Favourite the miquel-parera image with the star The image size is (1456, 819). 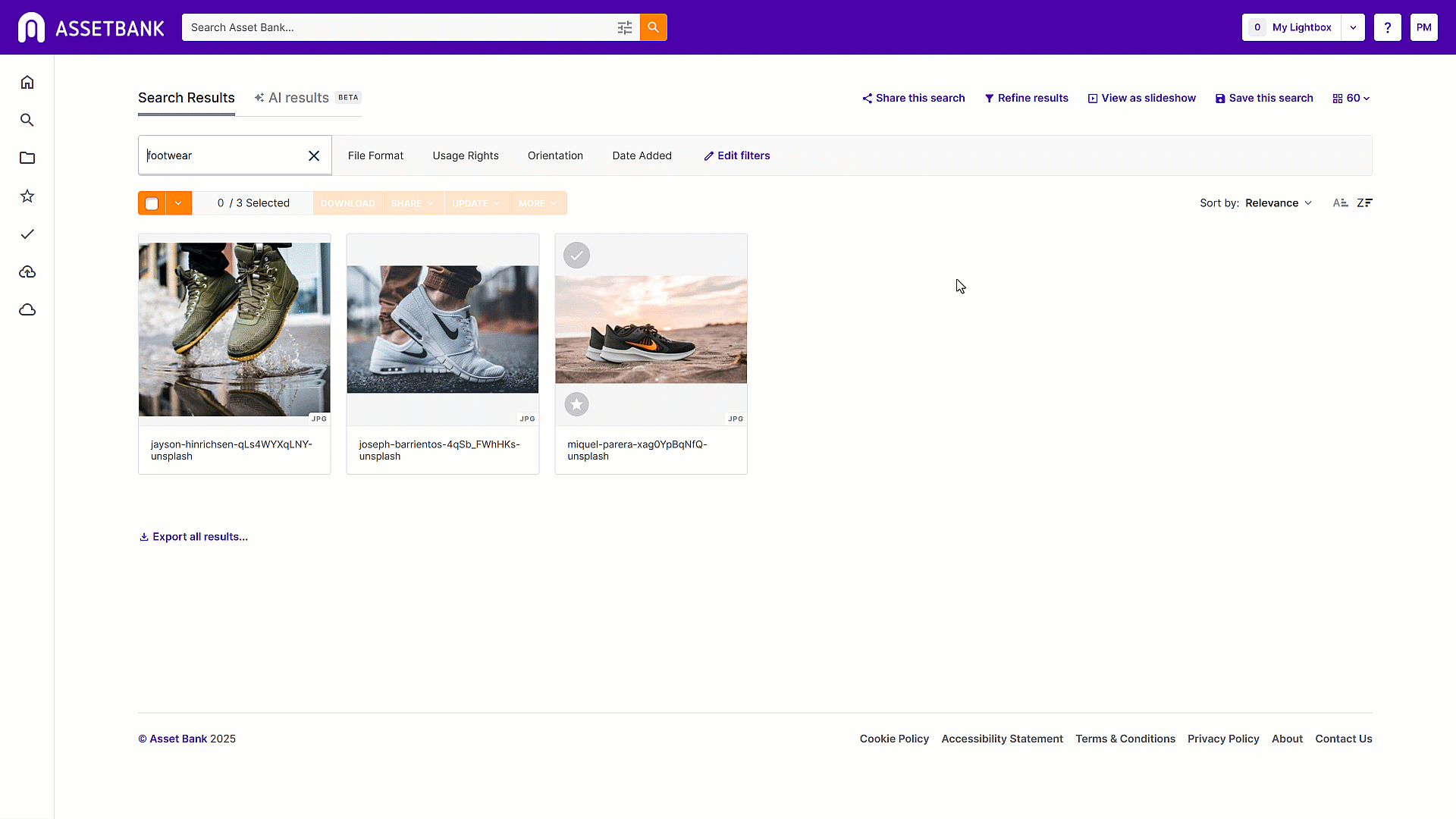576,404
